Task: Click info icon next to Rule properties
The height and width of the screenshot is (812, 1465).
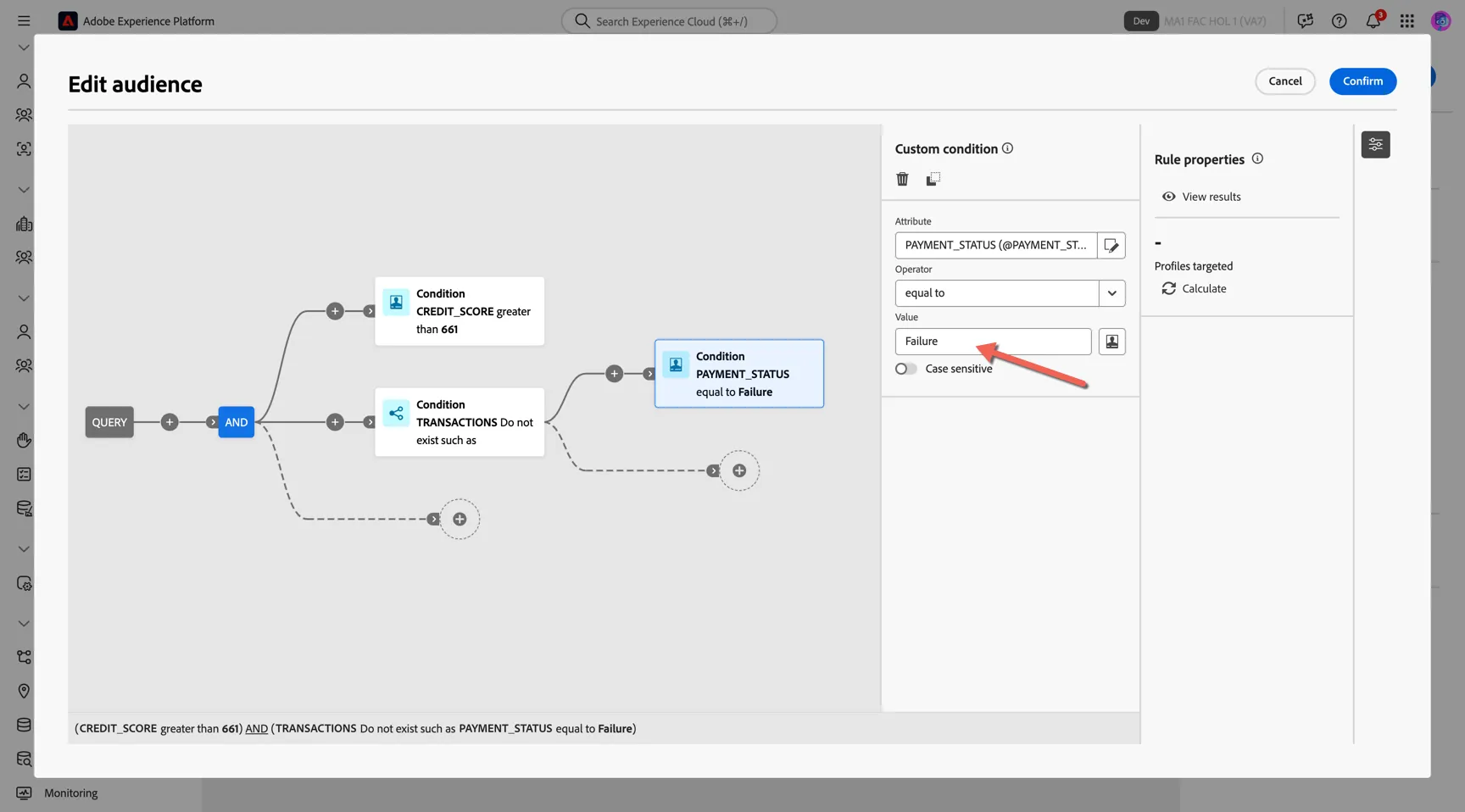Action: 1257,159
